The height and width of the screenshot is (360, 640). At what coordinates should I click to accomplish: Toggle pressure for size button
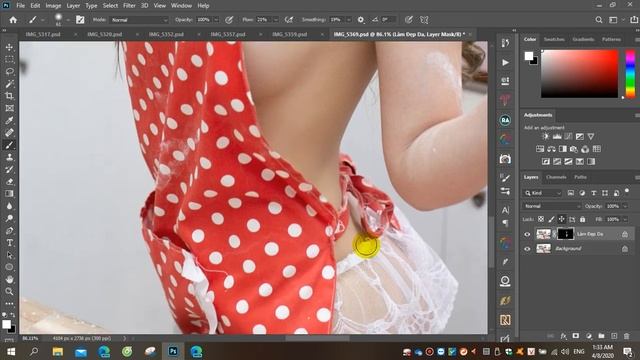click(x=409, y=20)
